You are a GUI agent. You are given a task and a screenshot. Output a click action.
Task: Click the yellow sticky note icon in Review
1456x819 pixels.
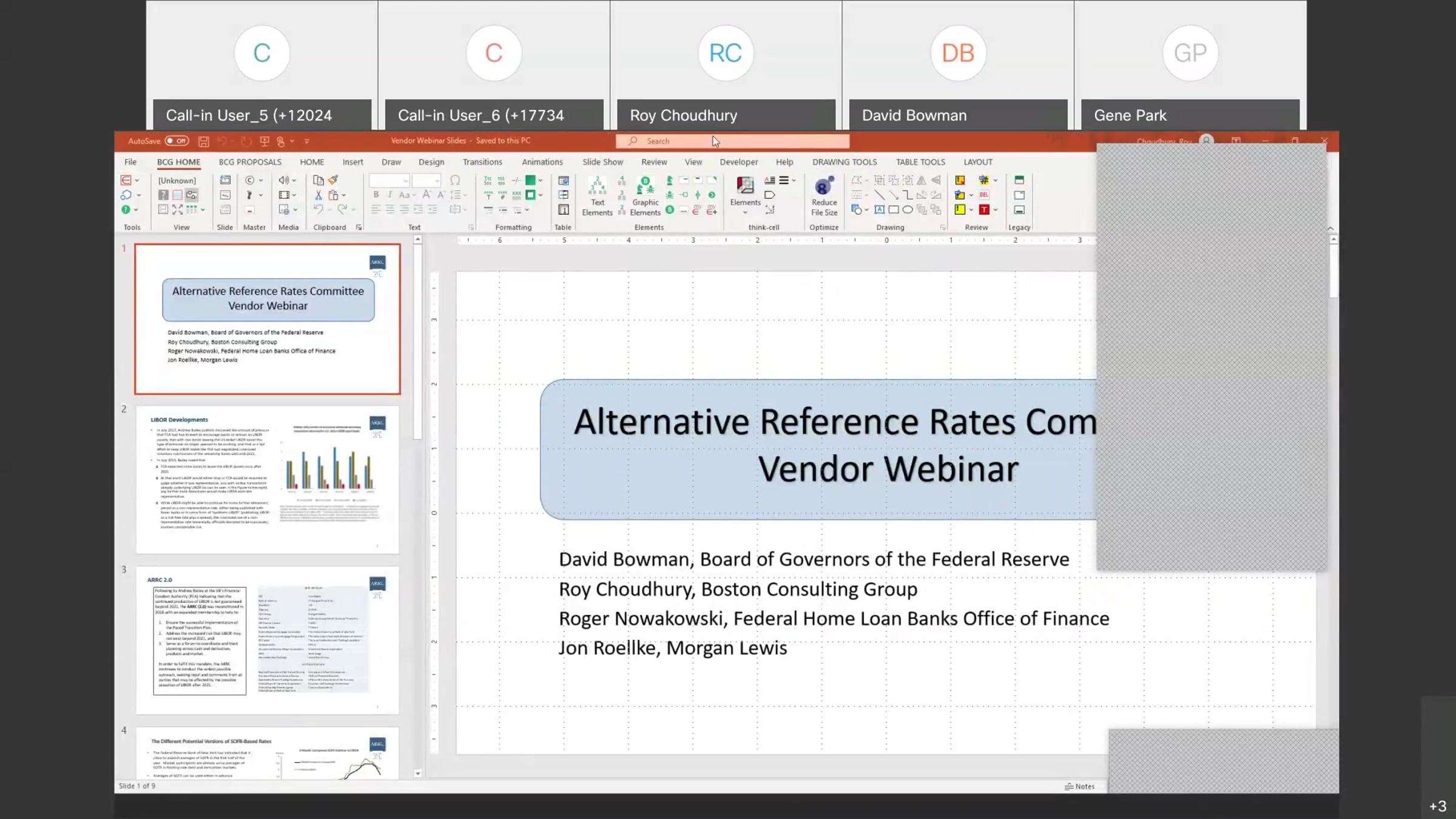(960, 210)
